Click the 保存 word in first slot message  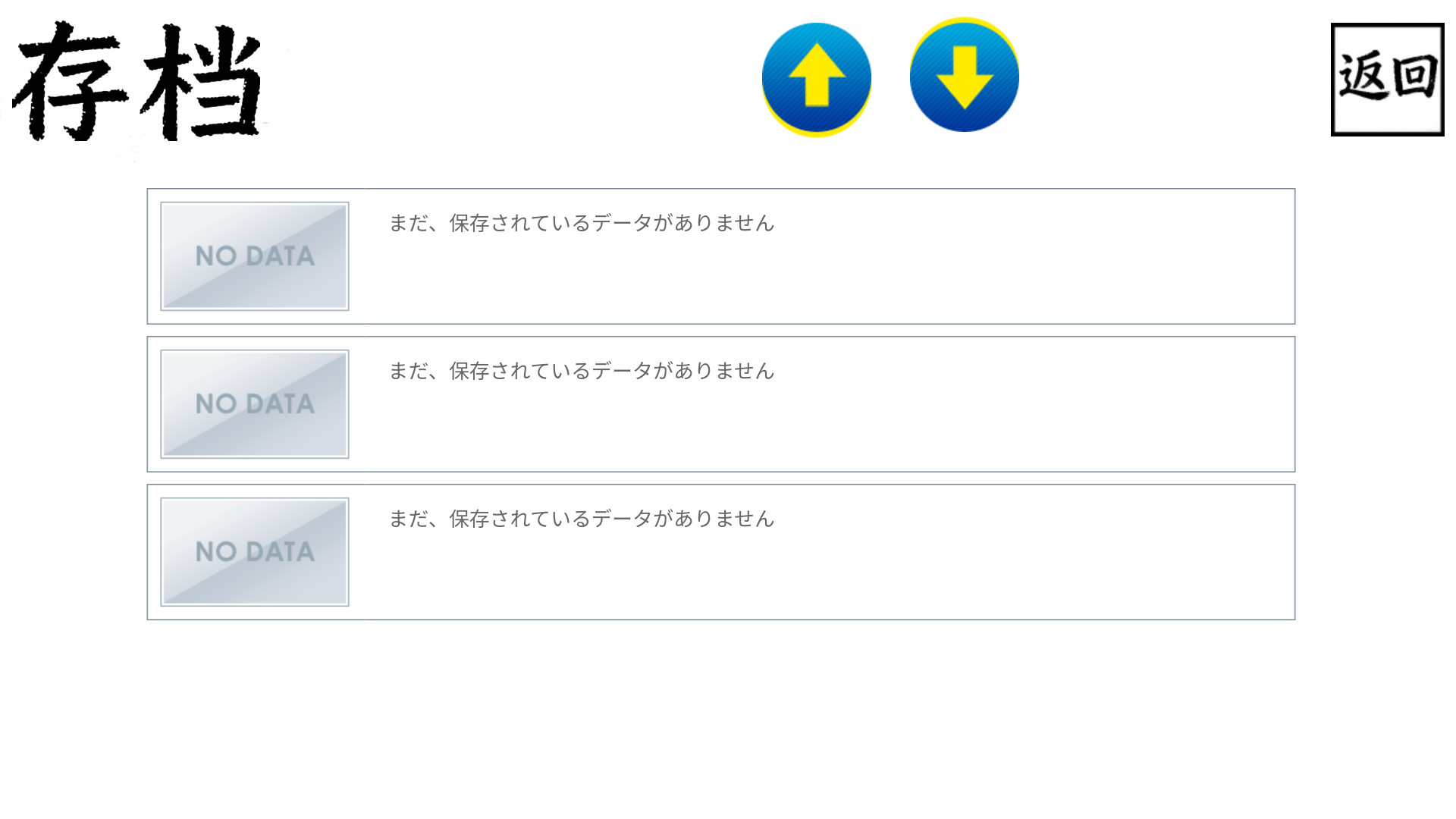(x=469, y=223)
